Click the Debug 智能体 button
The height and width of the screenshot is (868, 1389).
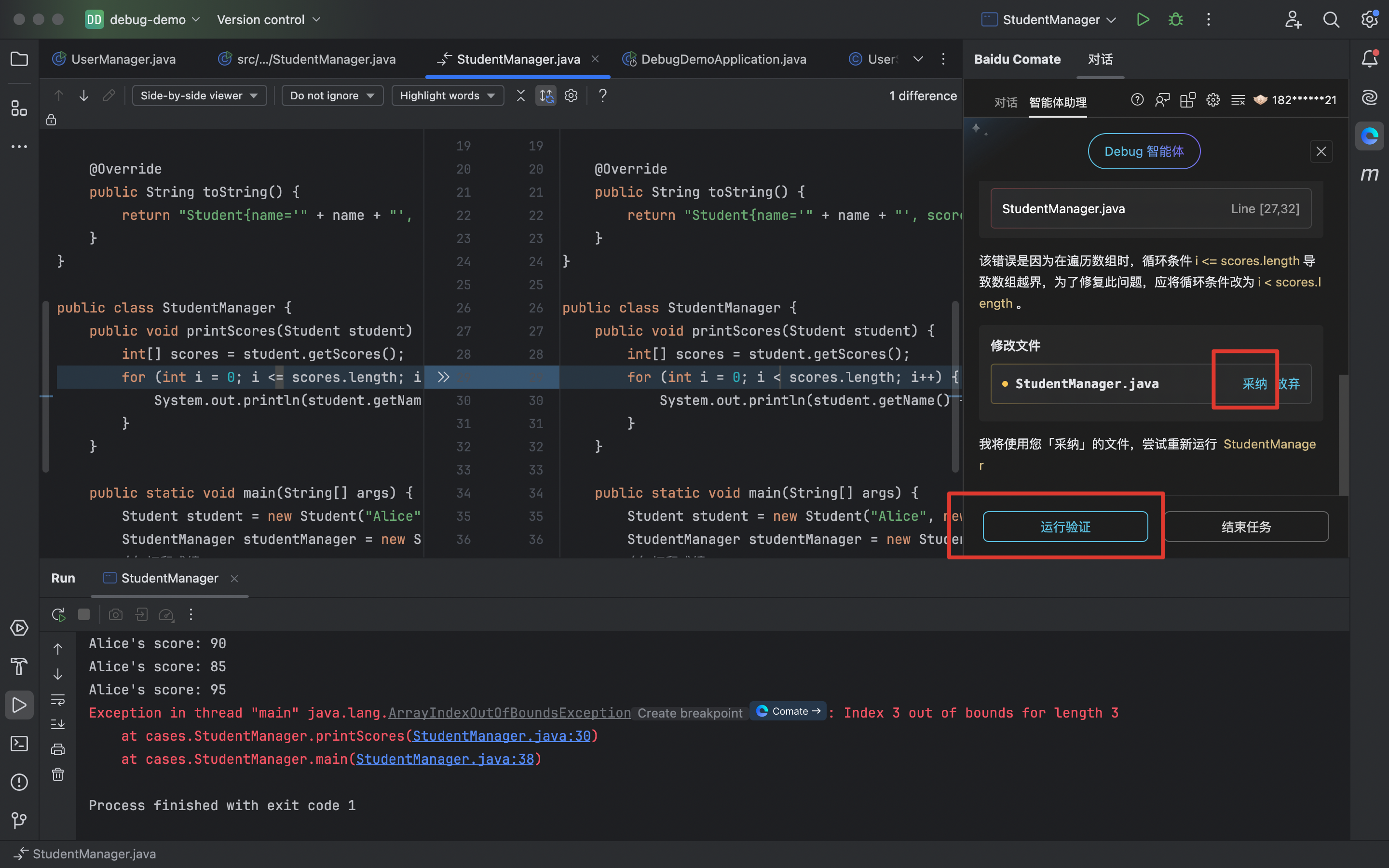pyautogui.click(x=1145, y=151)
